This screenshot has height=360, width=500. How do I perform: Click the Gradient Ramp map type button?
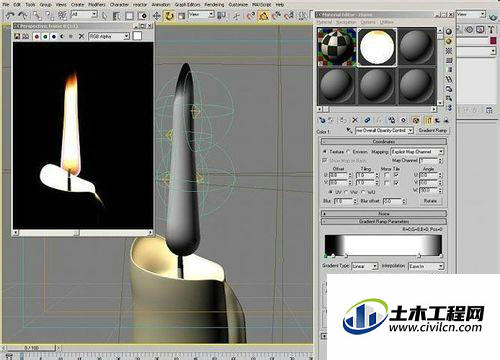pos(432,130)
